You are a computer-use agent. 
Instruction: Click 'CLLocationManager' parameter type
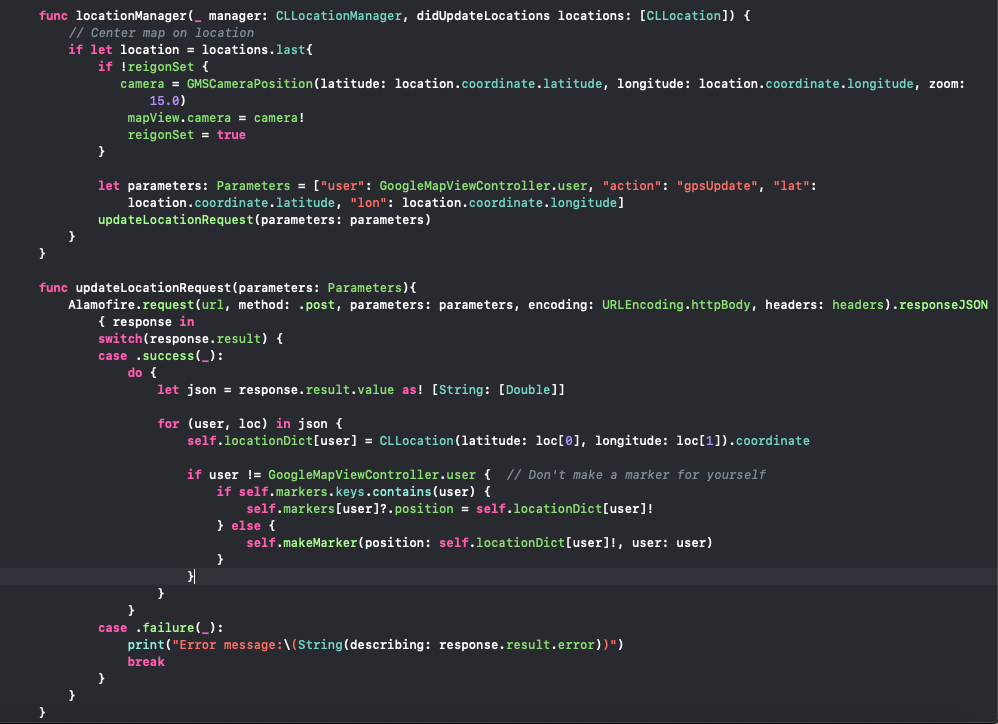pos(339,15)
